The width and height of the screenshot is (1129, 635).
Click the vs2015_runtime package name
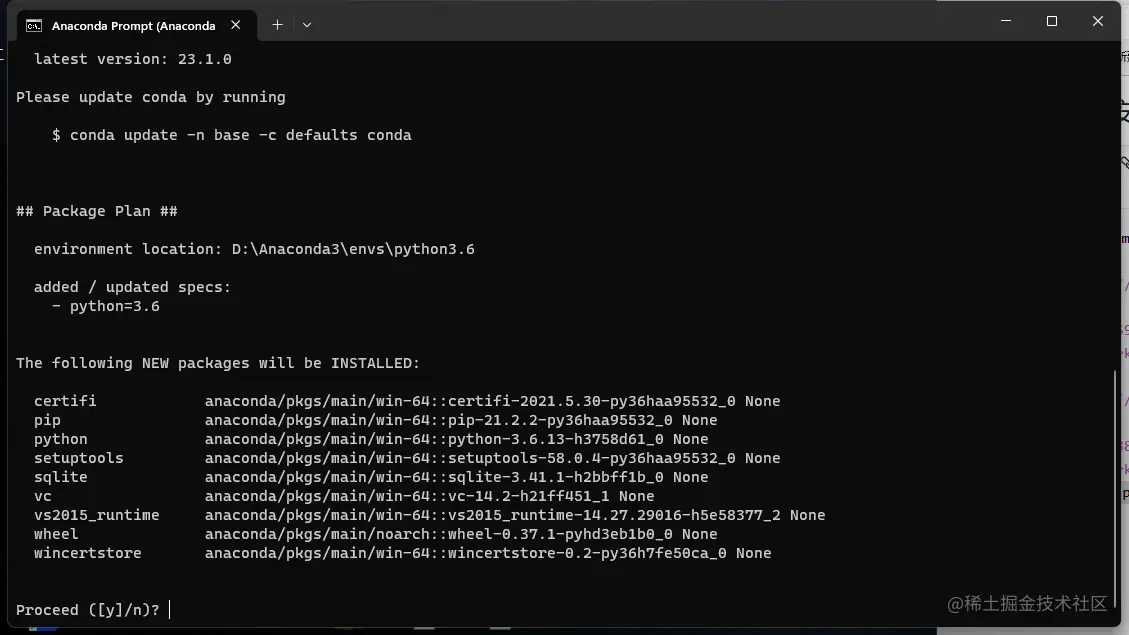click(x=96, y=515)
